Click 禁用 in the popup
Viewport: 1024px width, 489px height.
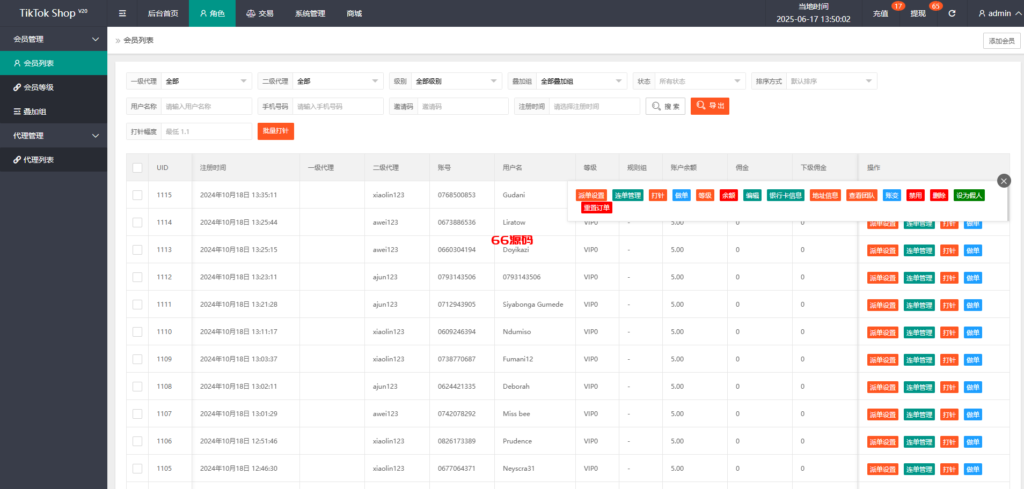(x=915, y=195)
